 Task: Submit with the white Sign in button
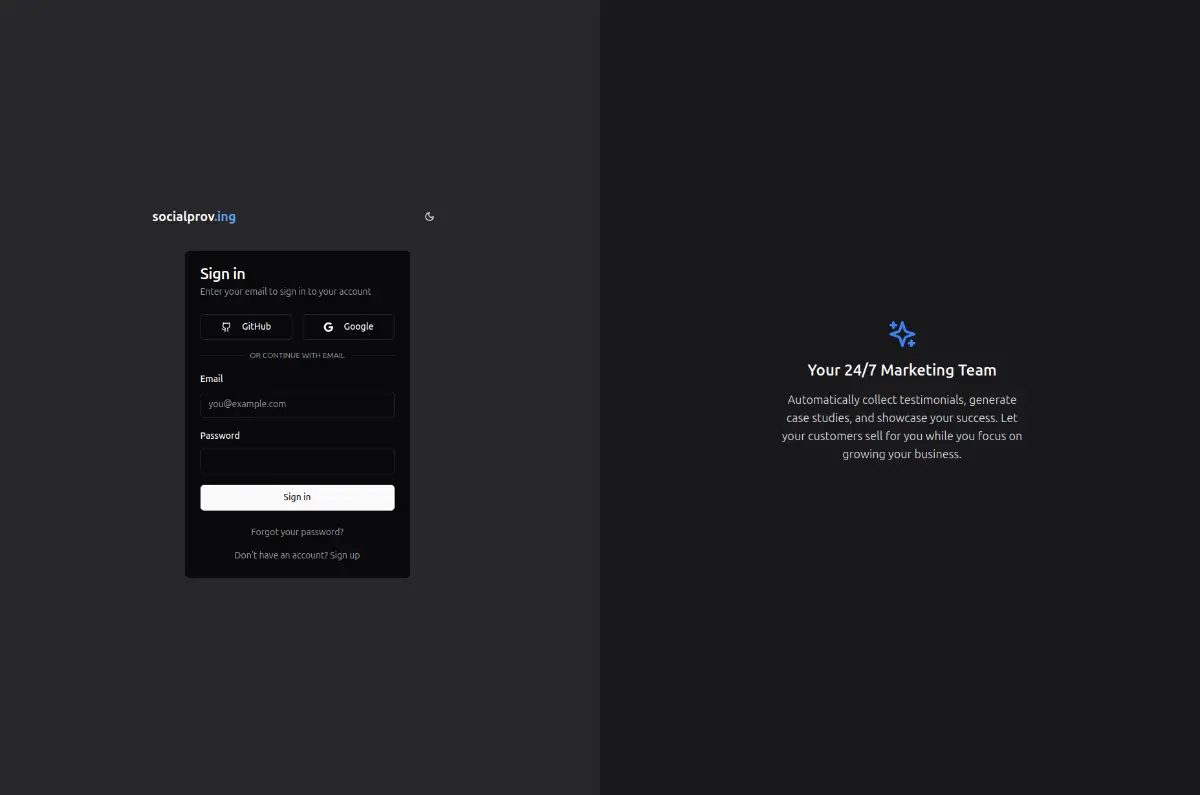pyautogui.click(x=297, y=497)
